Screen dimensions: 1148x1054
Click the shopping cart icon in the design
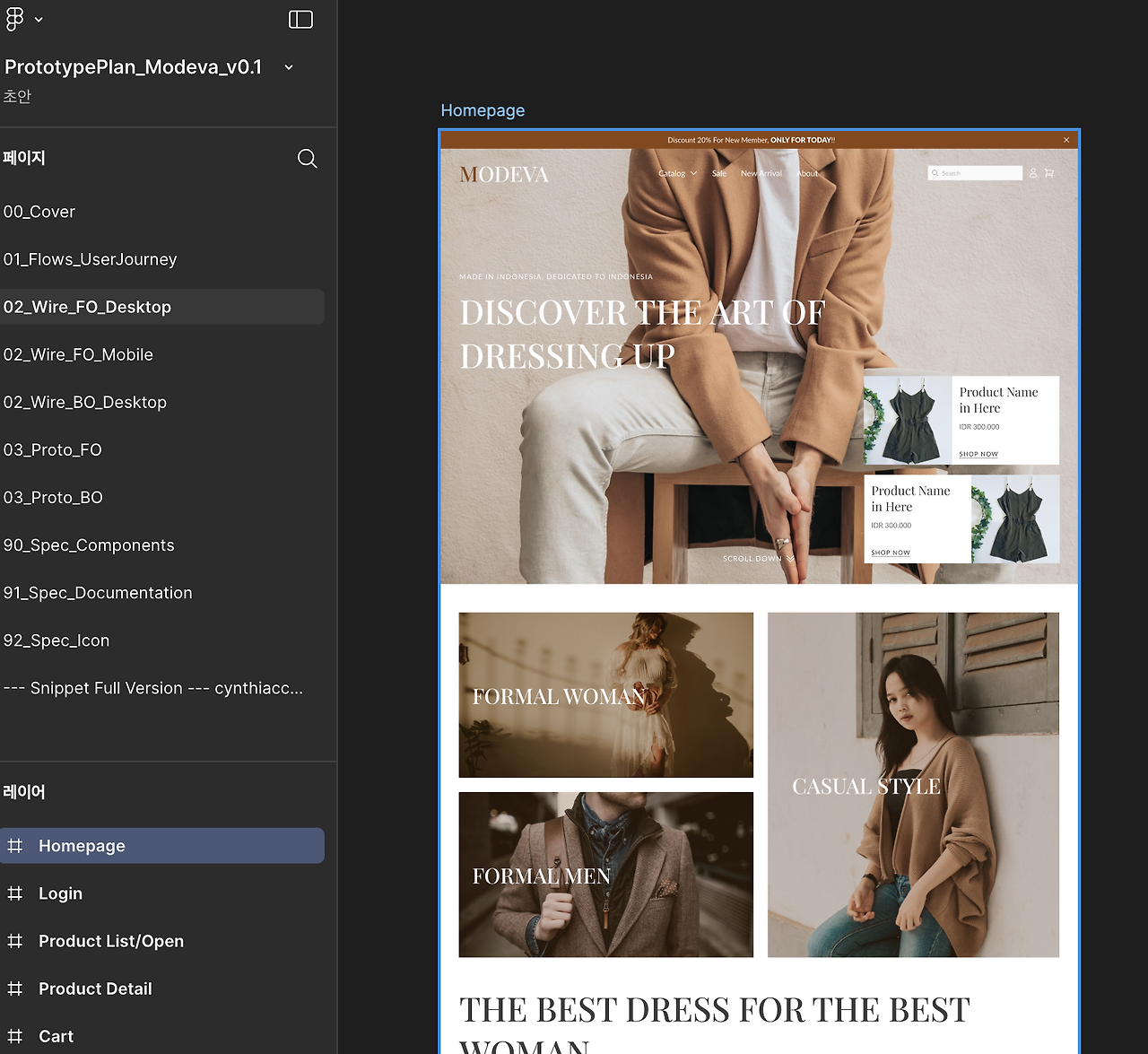tap(1049, 173)
